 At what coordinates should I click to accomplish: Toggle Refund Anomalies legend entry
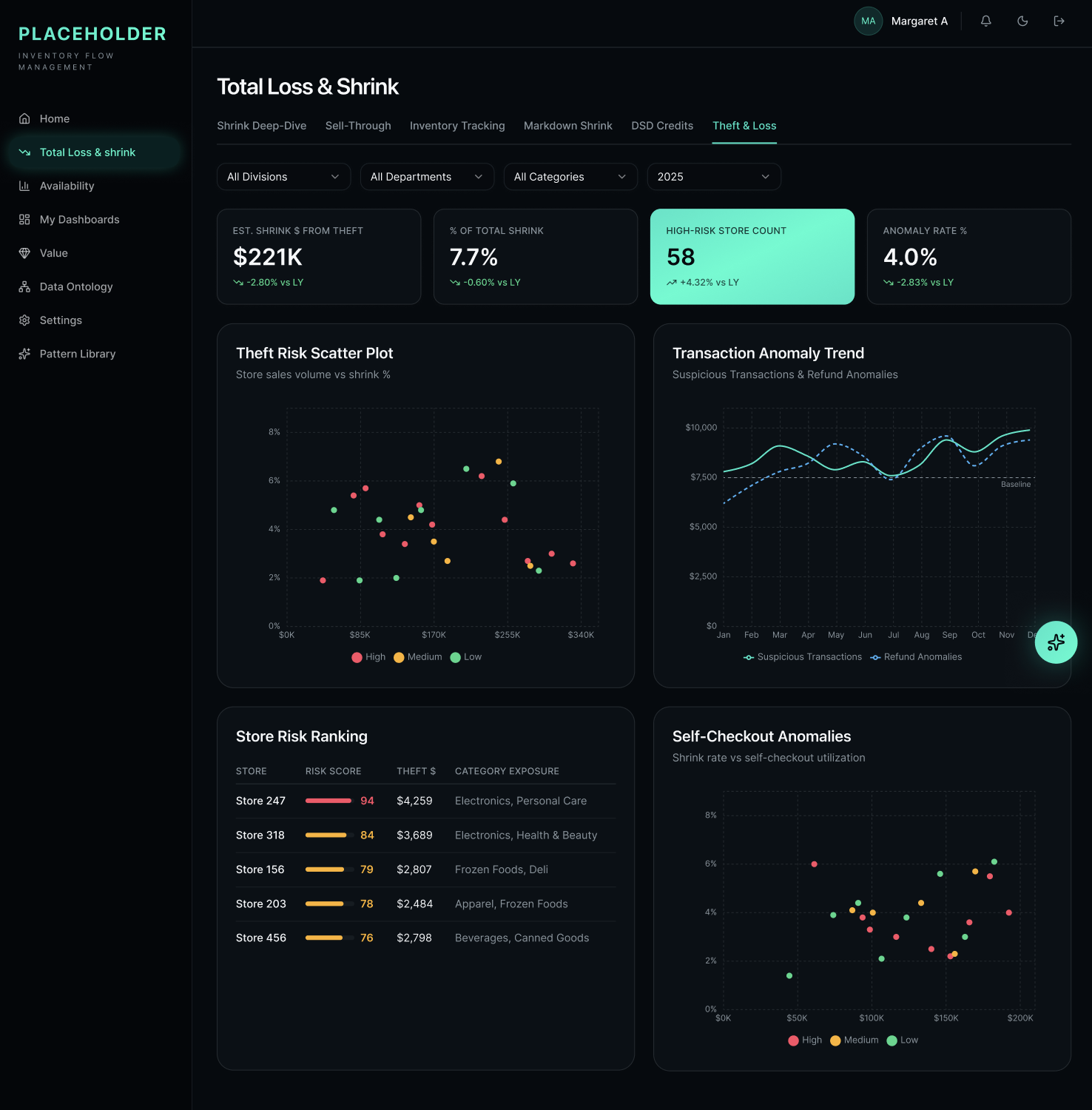pos(916,657)
